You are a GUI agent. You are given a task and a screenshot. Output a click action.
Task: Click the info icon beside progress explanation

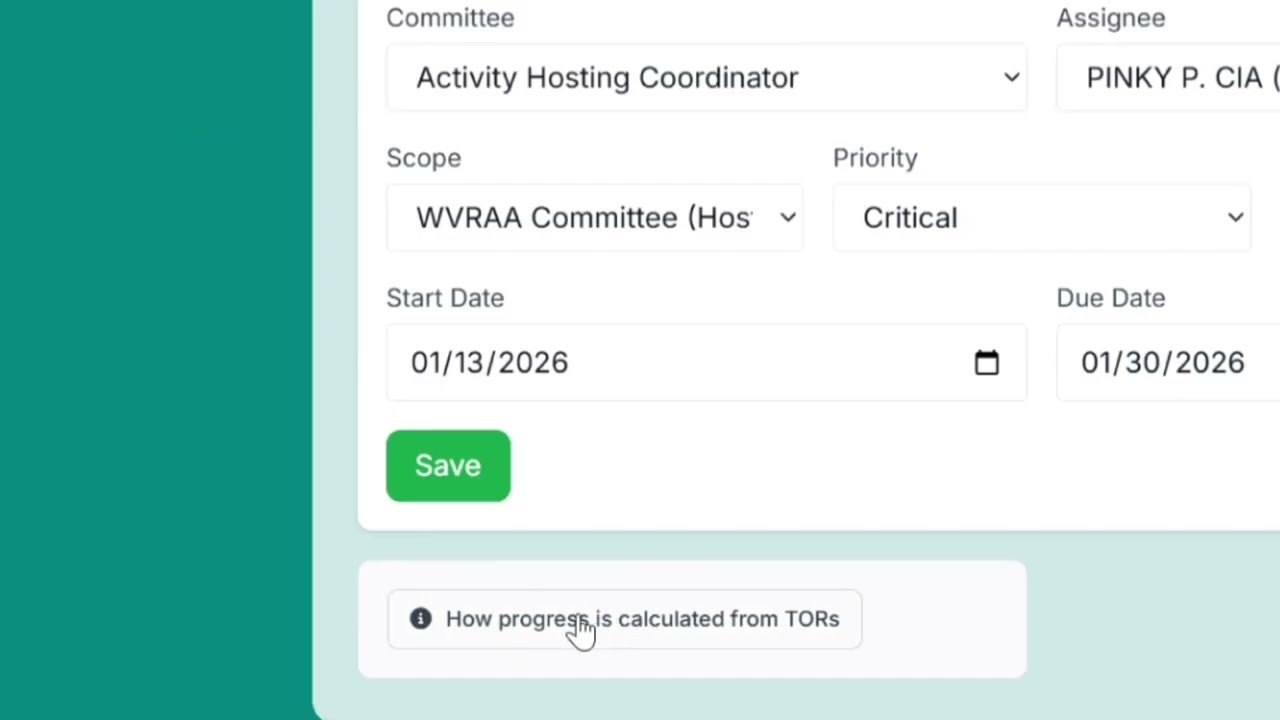(421, 619)
